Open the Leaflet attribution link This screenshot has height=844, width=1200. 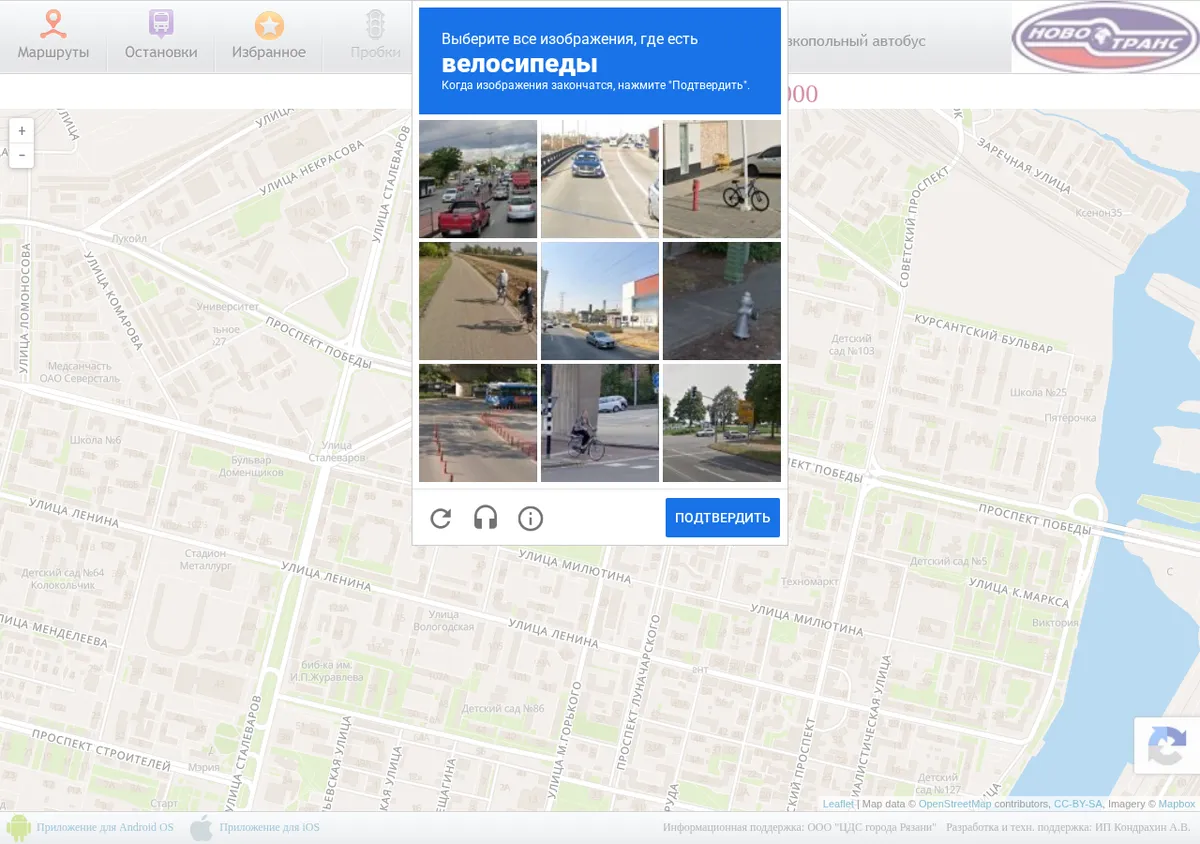838,804
